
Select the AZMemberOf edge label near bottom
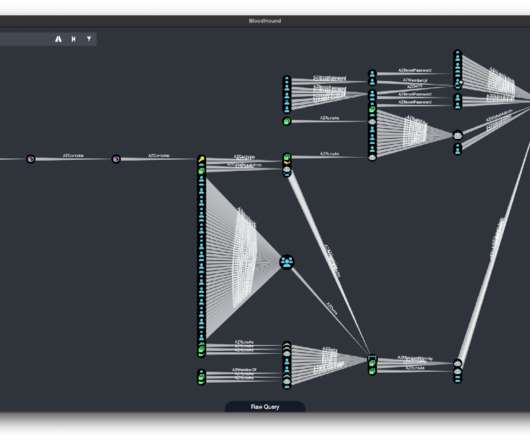click(x=244, y=370)
